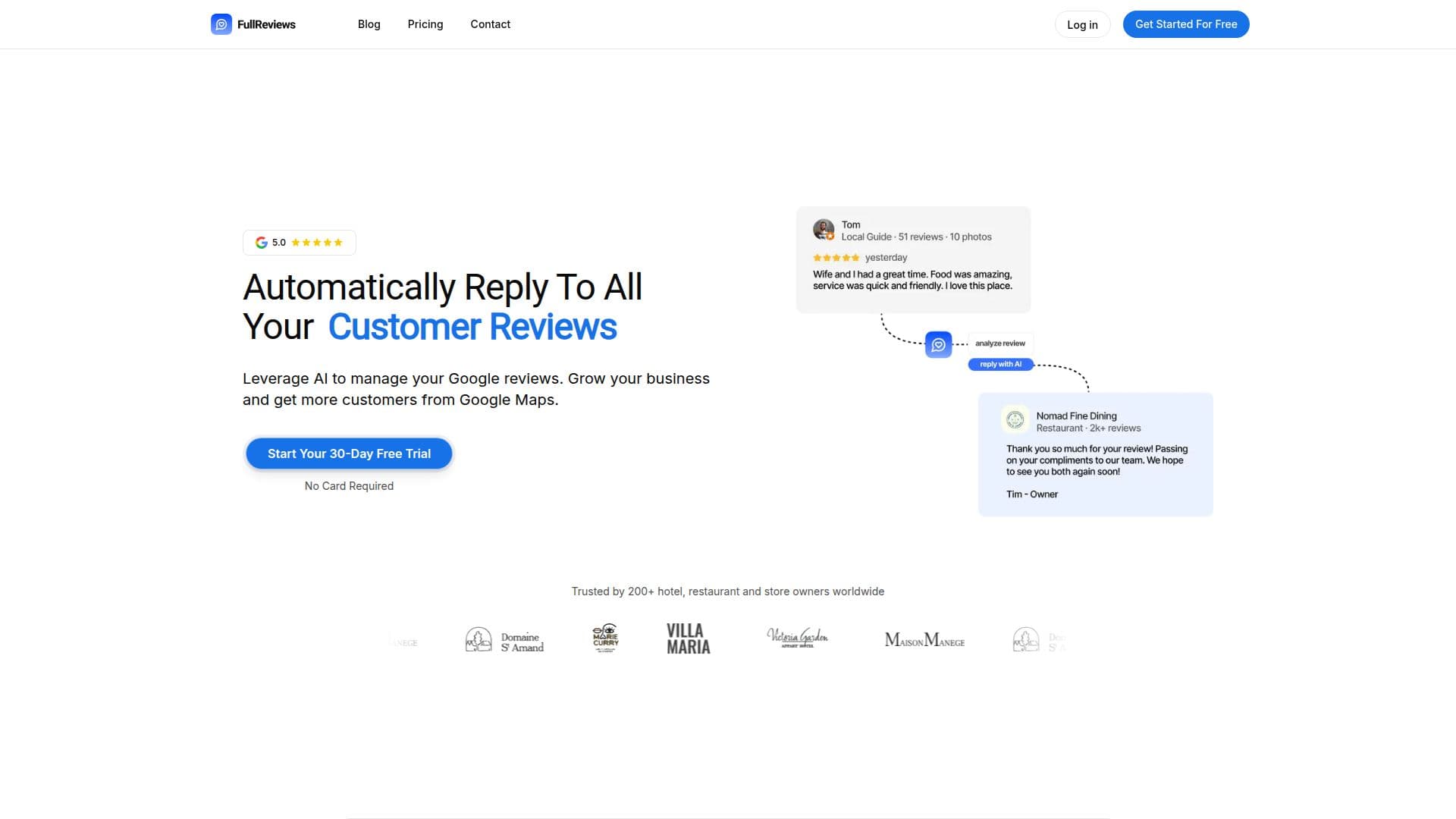Image resolution: width=1456 pixels, height=819 pixels.
Task: Open the Blog menu item
Action: point(369,24)
